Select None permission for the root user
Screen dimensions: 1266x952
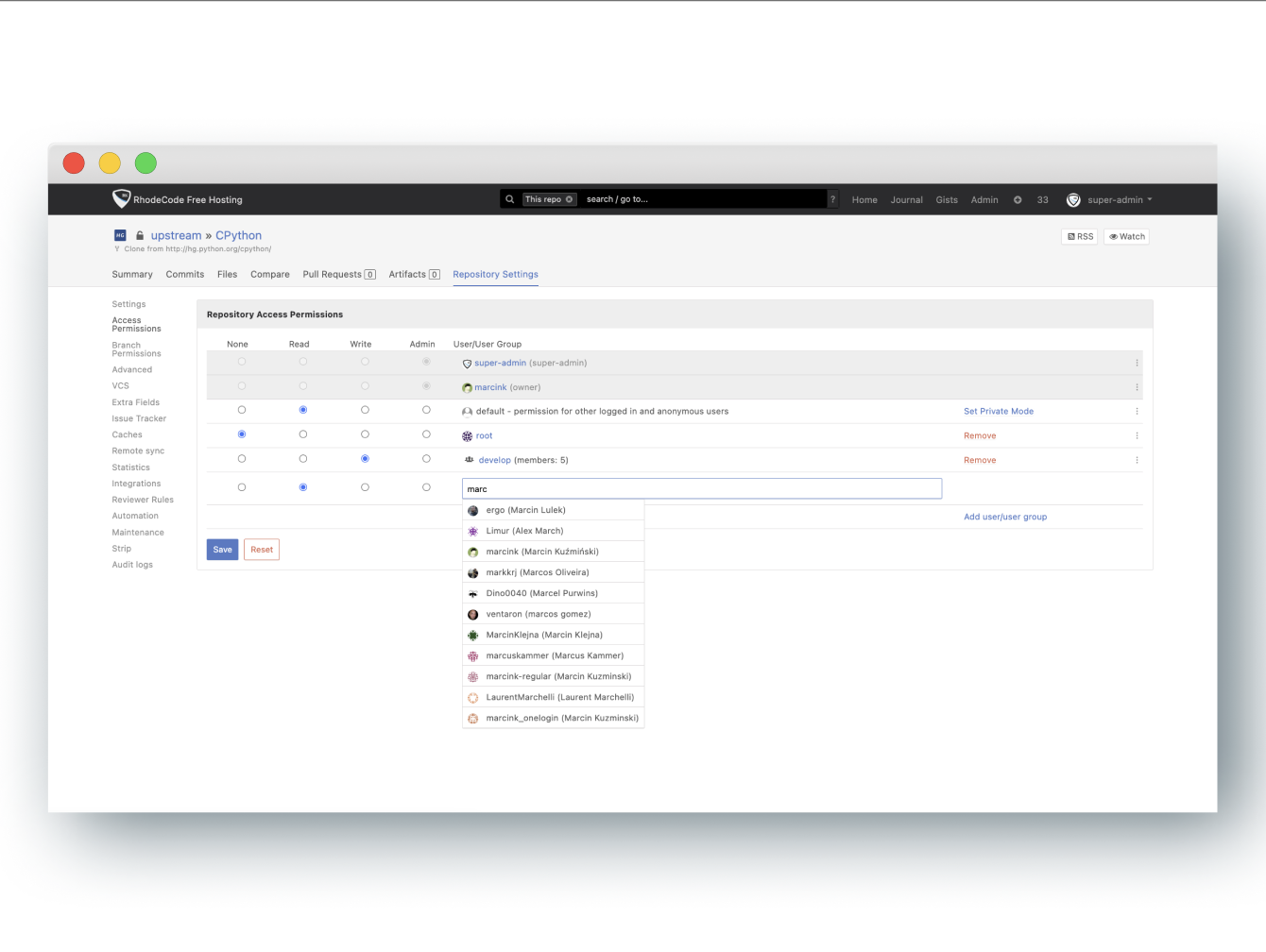click(x=242, y=433)
